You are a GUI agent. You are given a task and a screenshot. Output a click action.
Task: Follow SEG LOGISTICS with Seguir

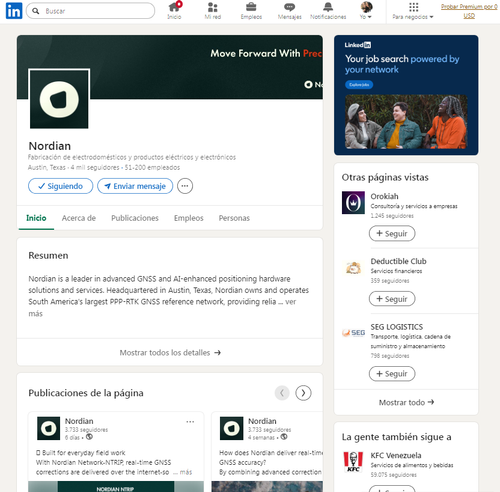(392, 374)
